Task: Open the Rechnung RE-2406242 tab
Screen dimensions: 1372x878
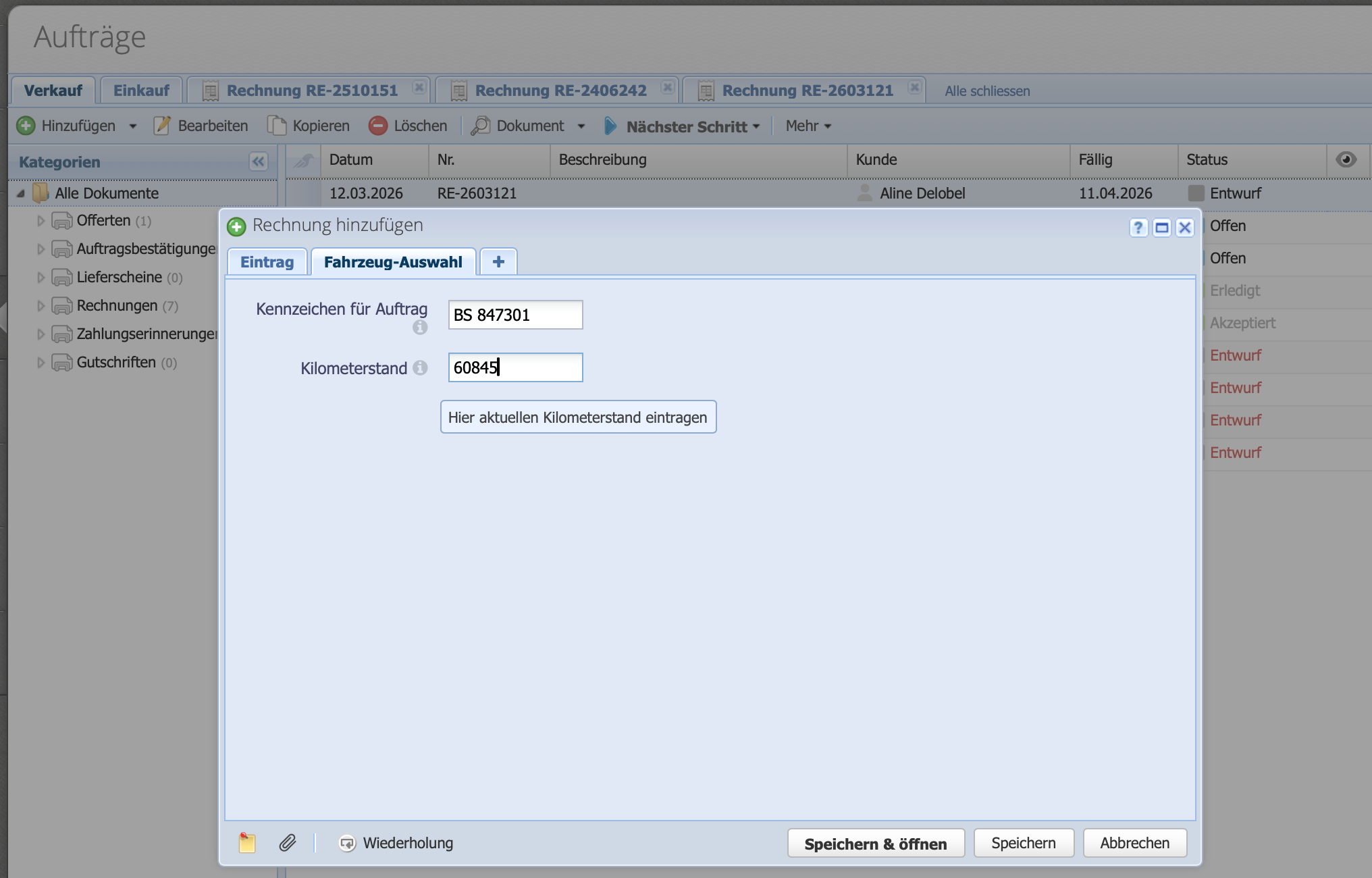Action: click(x=560, y=91)
